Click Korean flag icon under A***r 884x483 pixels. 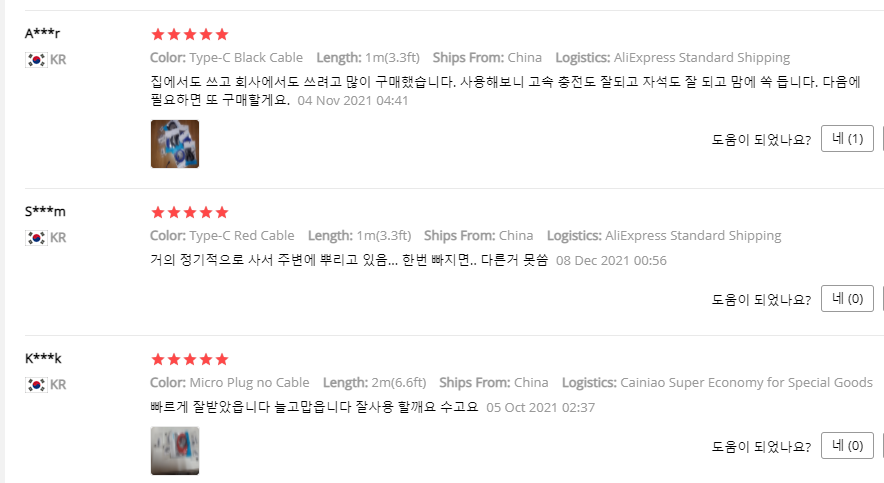click(x=36, y=59)
